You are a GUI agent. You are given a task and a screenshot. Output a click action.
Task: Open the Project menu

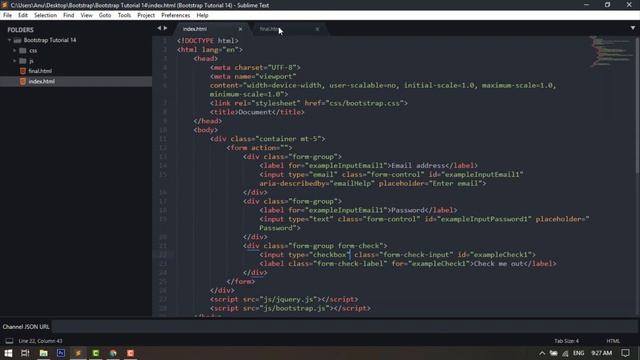(x=146, y=15)
